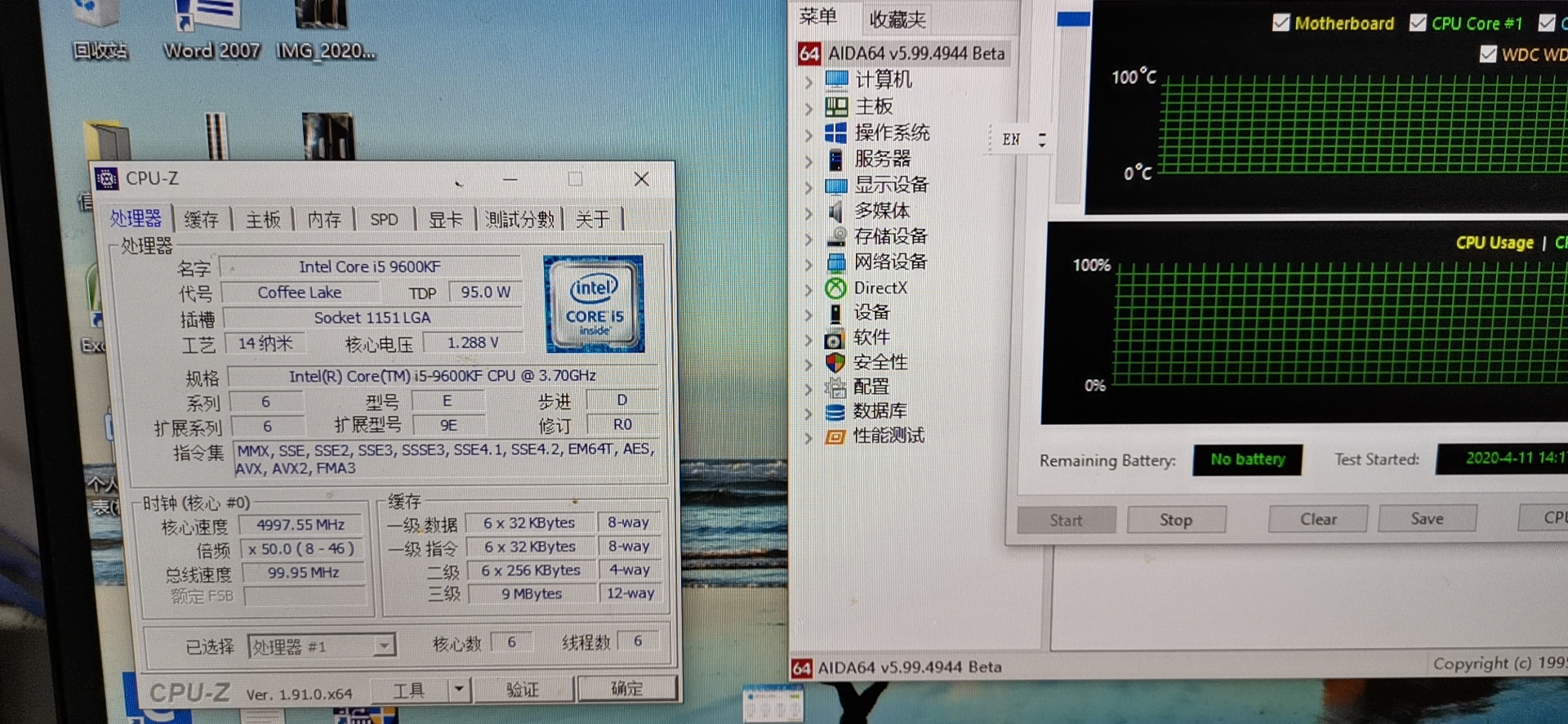Click the Stop button in stability test
1568x724 pixels.
click(x=1176, y=520)
